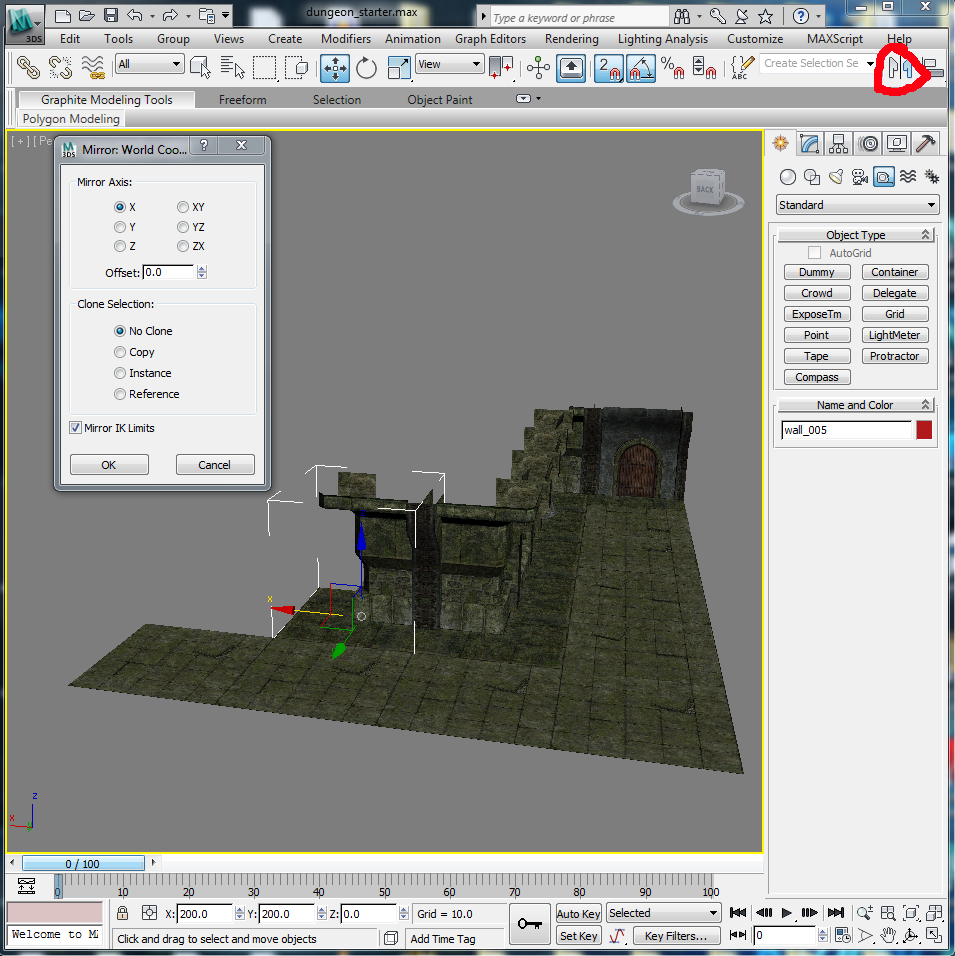Screen dimensions: 955x956
Task: Choose Copy under Clone Selection
Action: 120,352
